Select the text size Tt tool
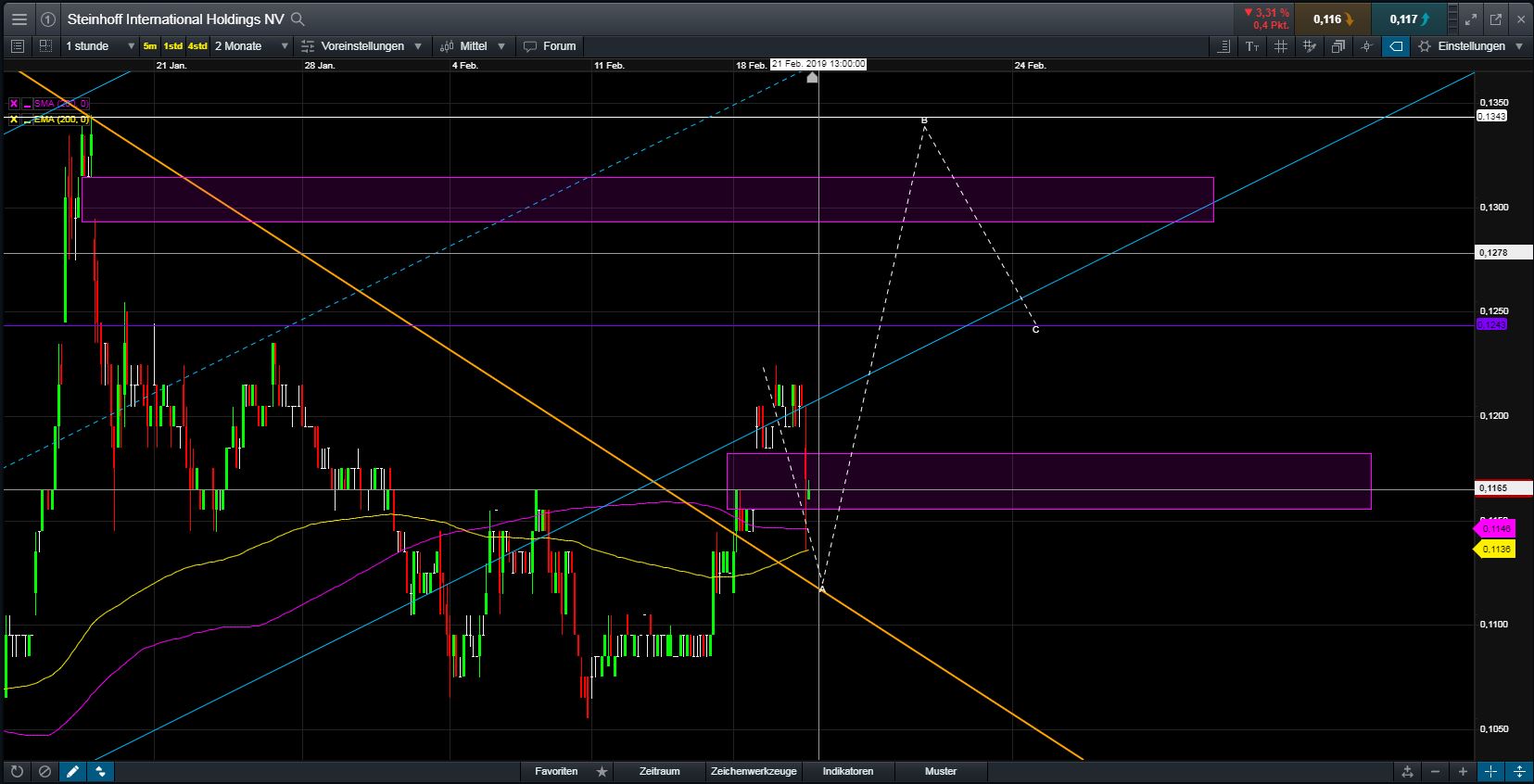 pos(1252,46)
